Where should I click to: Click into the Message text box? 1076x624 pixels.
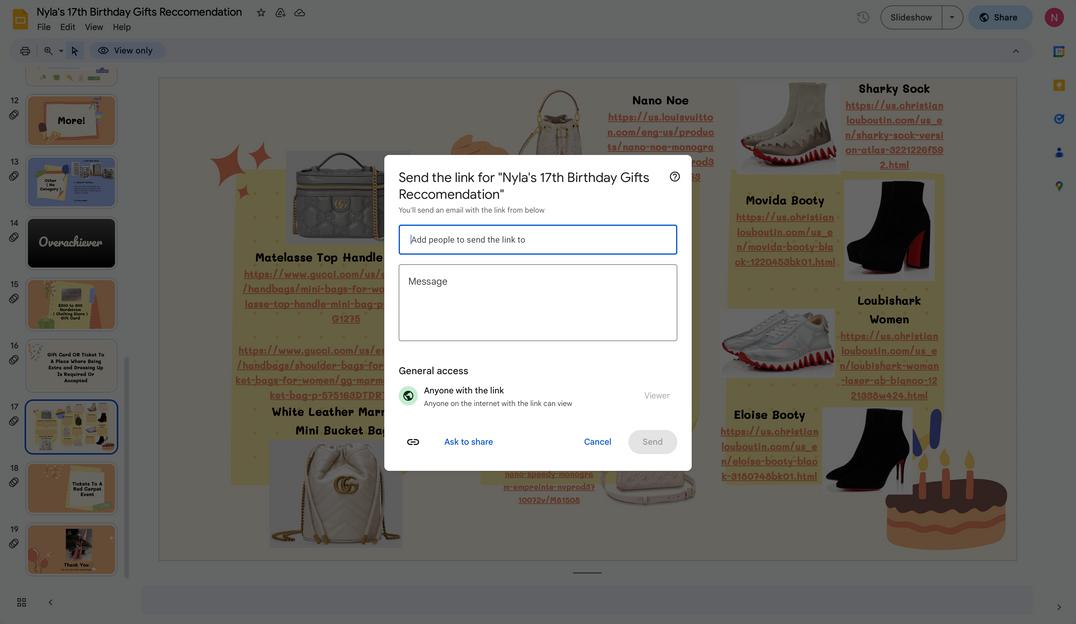coord(537,303)
